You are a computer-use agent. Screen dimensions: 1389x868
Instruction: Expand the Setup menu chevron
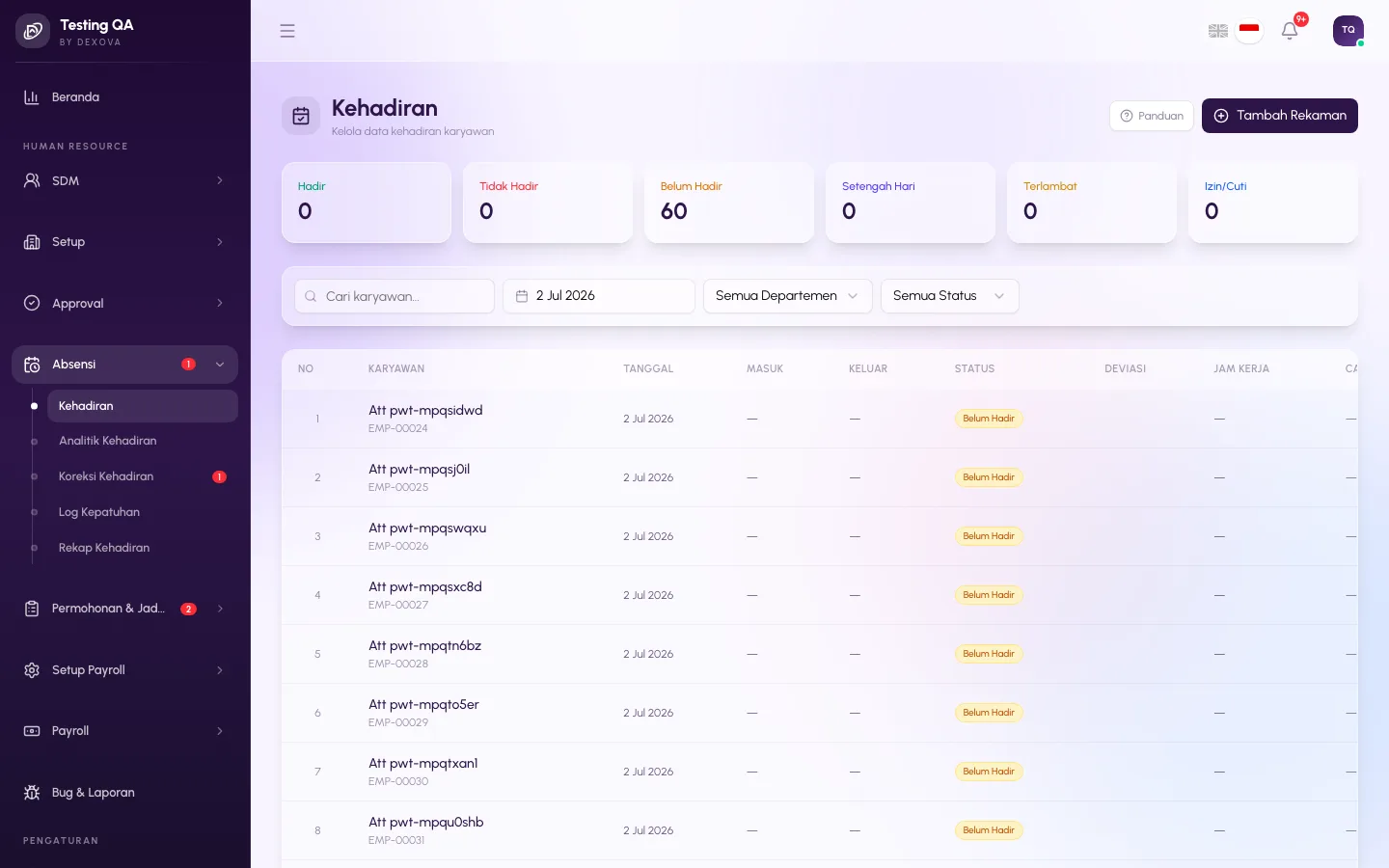[220, 242]
